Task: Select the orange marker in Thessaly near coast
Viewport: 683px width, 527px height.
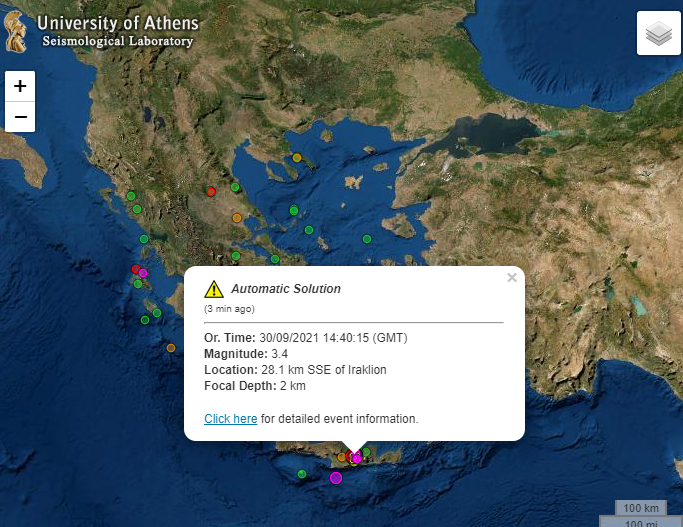Action: [x=237, y=218]
